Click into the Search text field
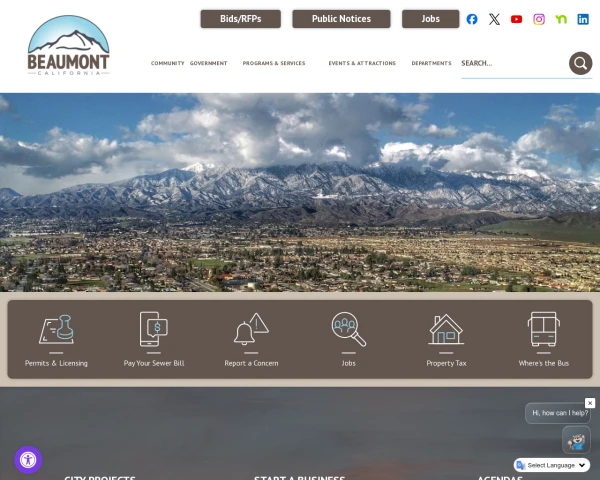 (514, 63)
